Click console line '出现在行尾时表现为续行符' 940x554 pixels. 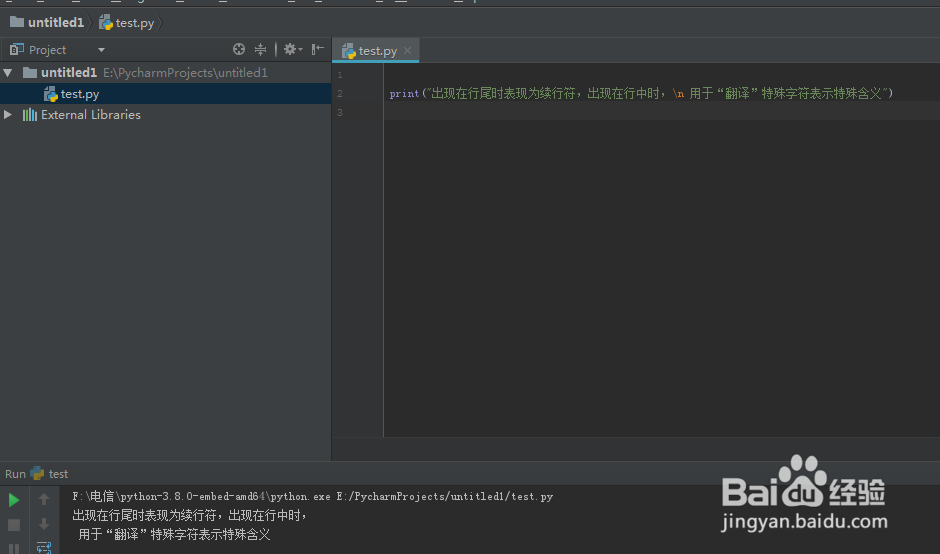point(189,515)
